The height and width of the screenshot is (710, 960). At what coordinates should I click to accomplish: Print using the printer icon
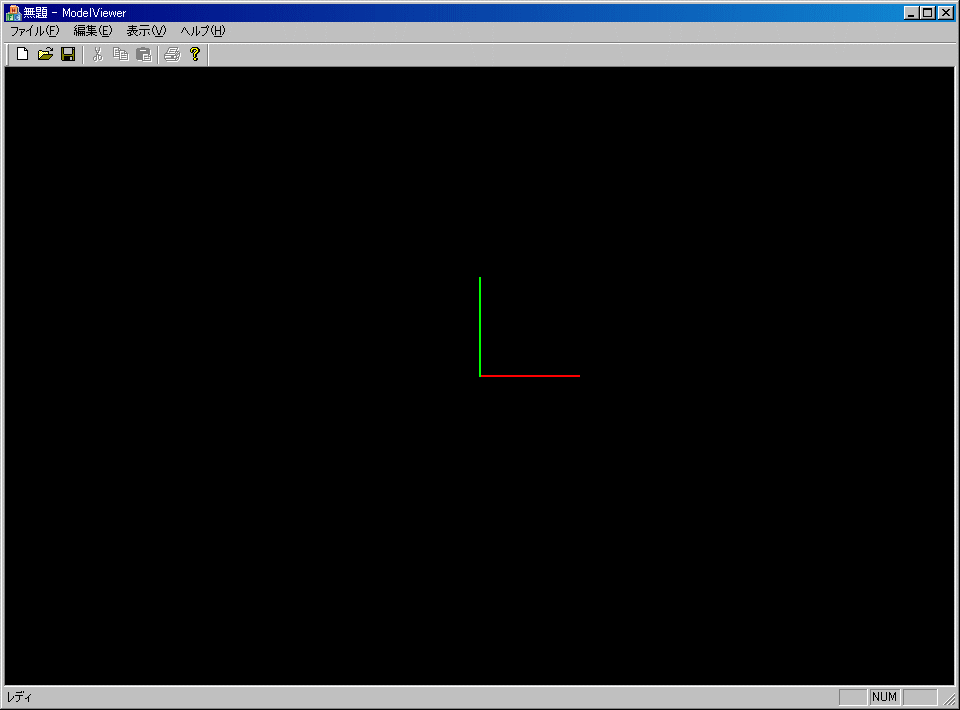tap(173, 54)
